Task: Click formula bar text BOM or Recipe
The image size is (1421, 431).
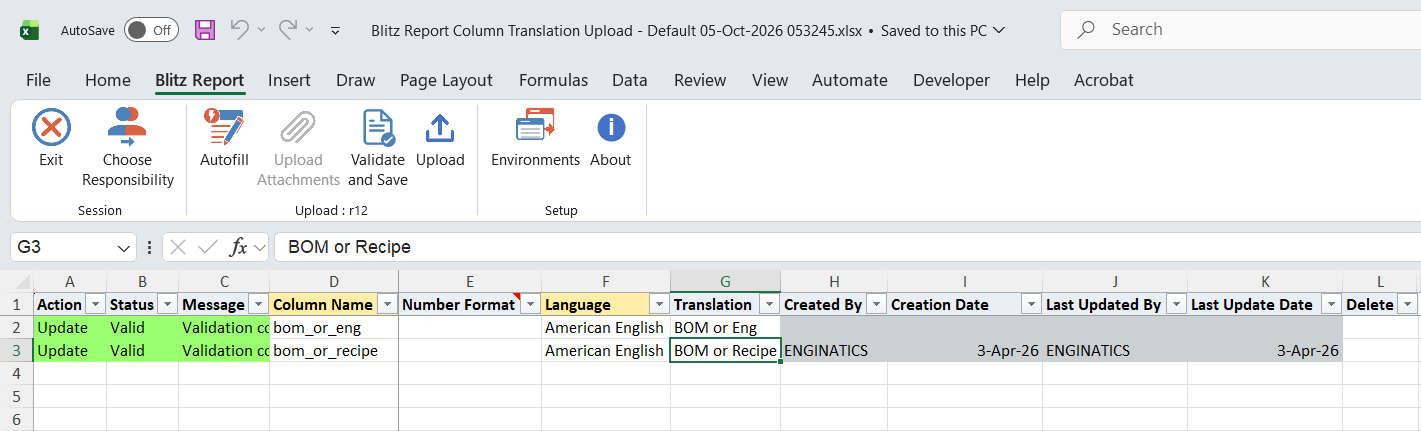Action: 349,247
